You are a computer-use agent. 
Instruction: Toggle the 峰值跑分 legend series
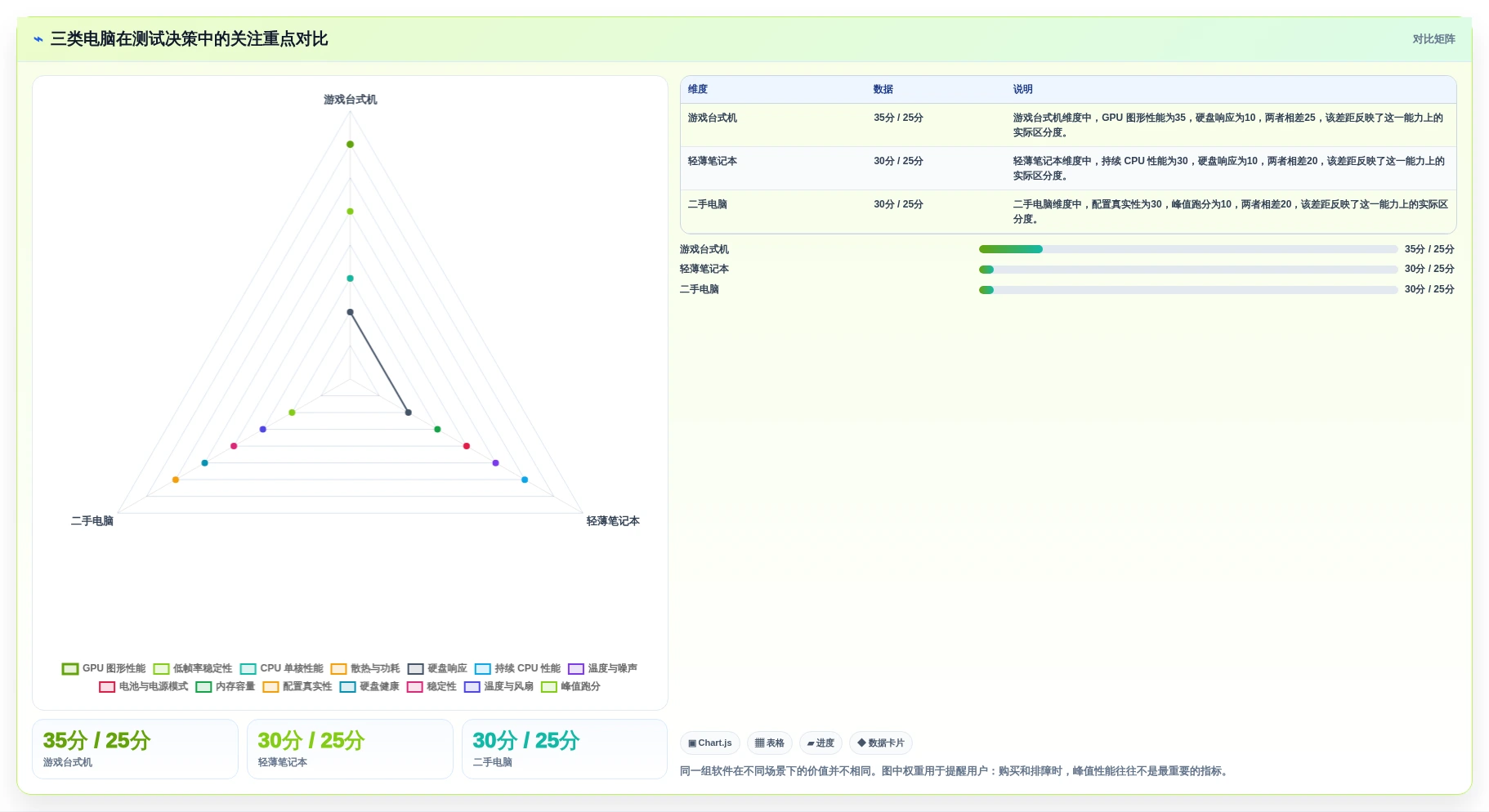pyautogui.click(x=570, y=686)
